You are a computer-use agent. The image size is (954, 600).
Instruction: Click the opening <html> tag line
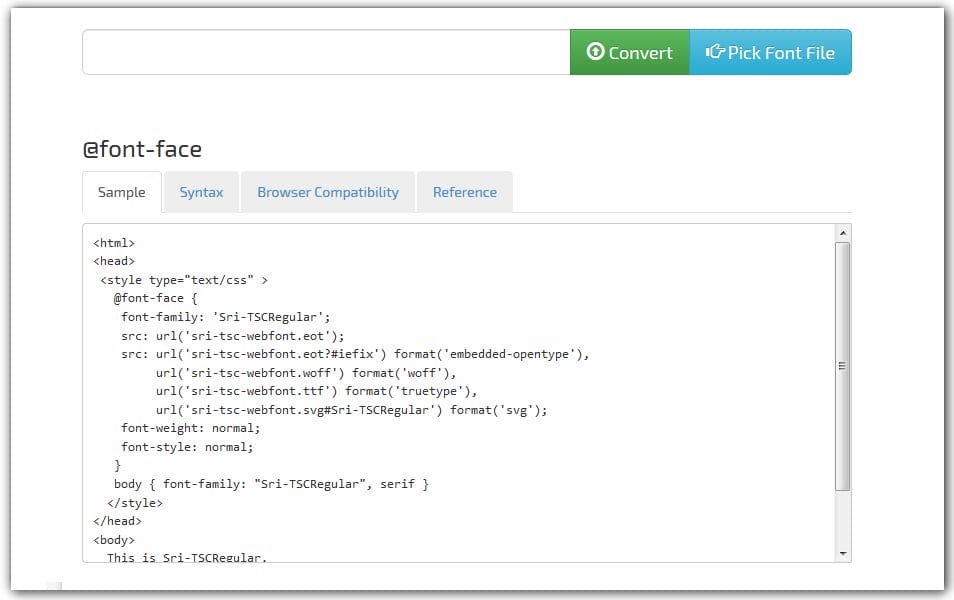point(114,243)
